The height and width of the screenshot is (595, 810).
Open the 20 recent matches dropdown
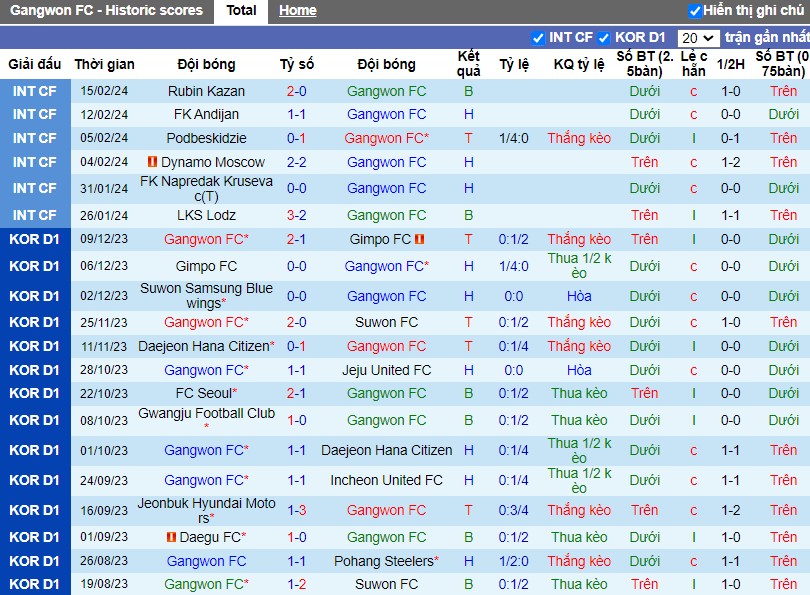pyautogui.click(x=698, y=38)
